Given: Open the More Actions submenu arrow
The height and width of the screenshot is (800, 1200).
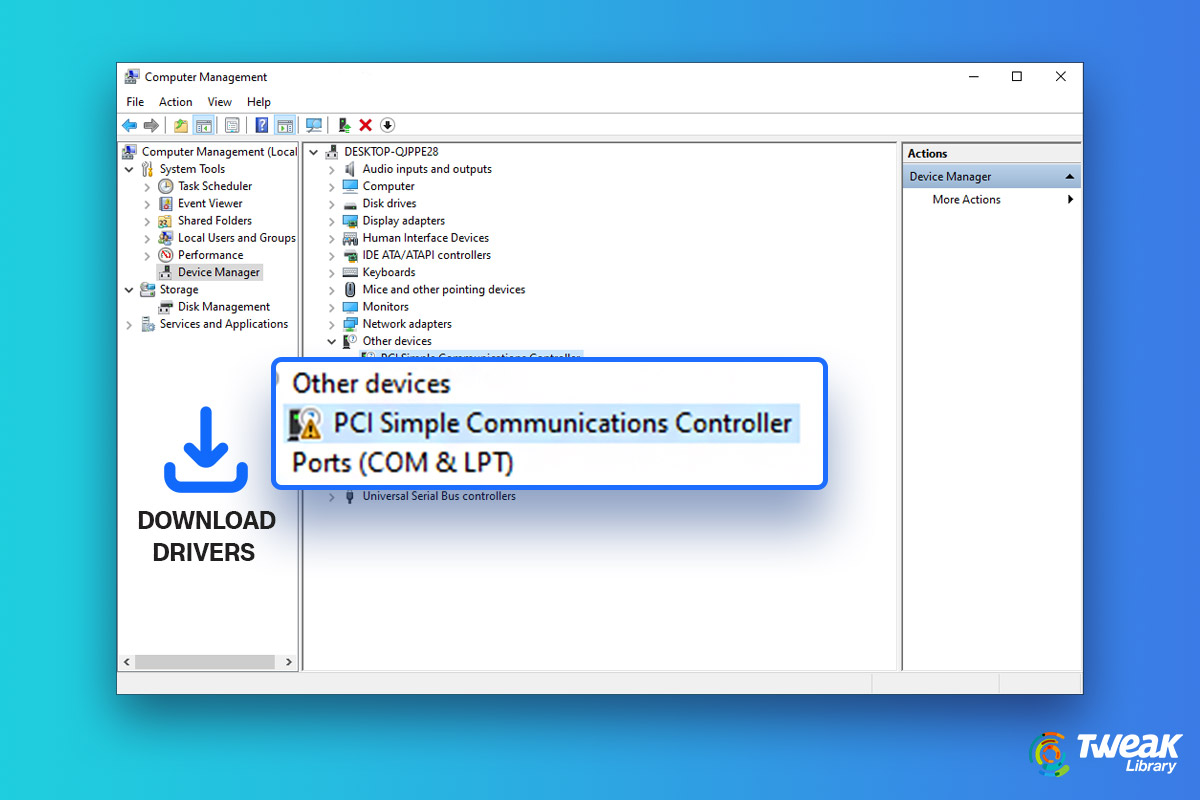Looking at the screenshot, I should [1071, 199].
